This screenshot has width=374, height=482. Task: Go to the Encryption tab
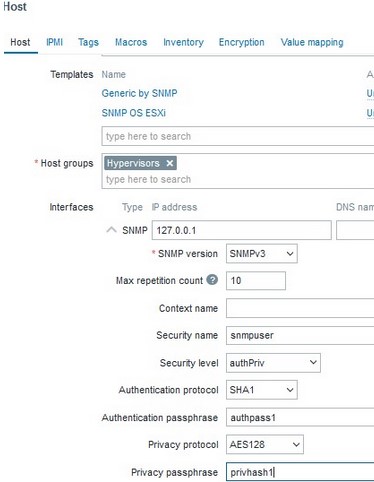tap(242, 42)
